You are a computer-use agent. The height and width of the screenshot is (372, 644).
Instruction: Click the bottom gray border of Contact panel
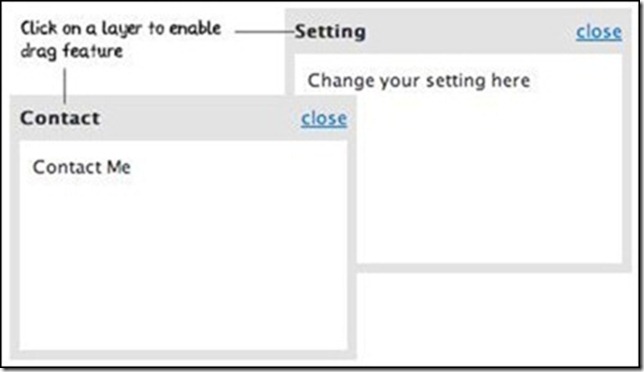pyautogui.click(x=183, y=355)
